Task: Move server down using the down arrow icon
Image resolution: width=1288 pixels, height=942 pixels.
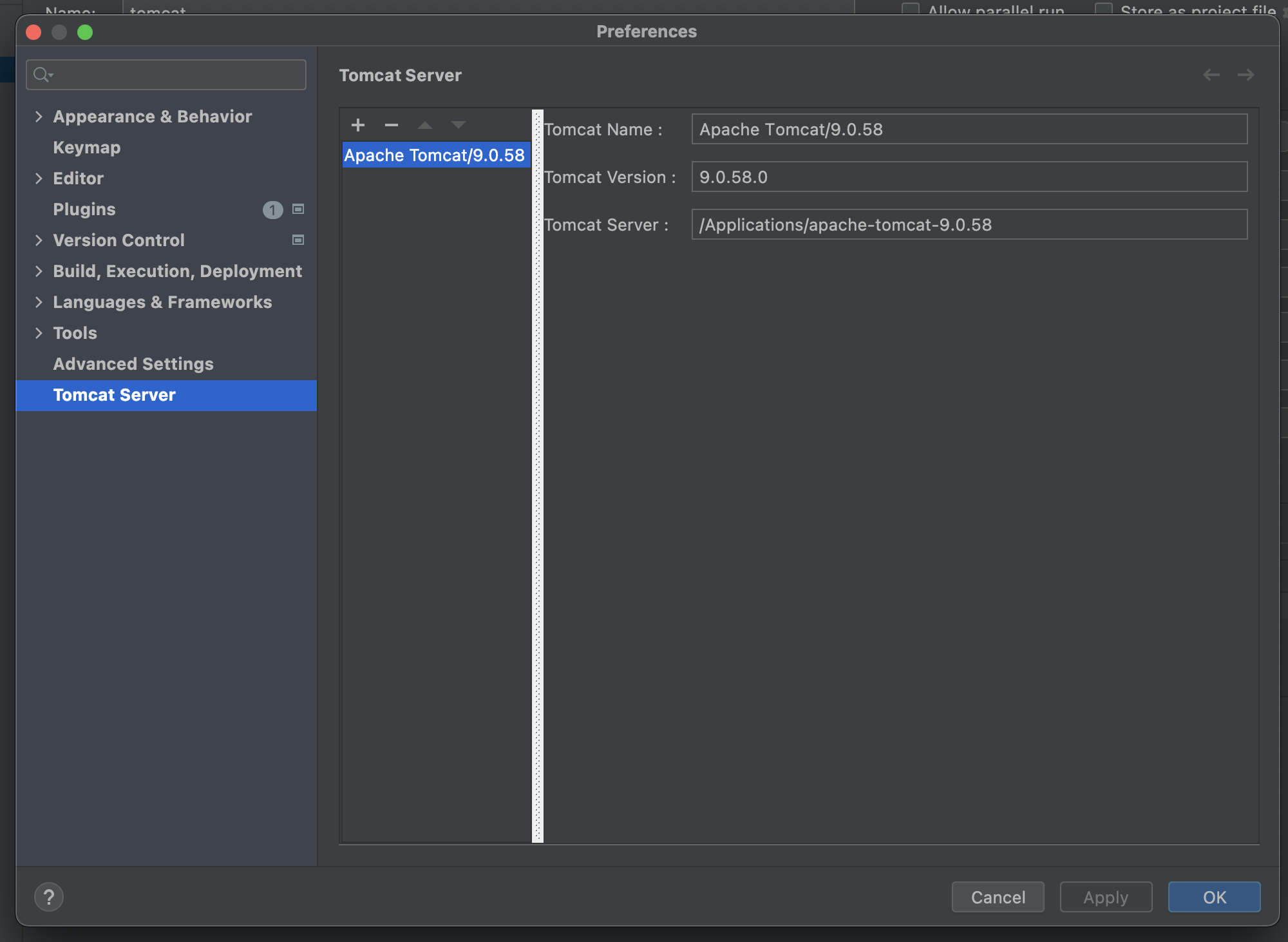Action: click(x=459, y=125)
